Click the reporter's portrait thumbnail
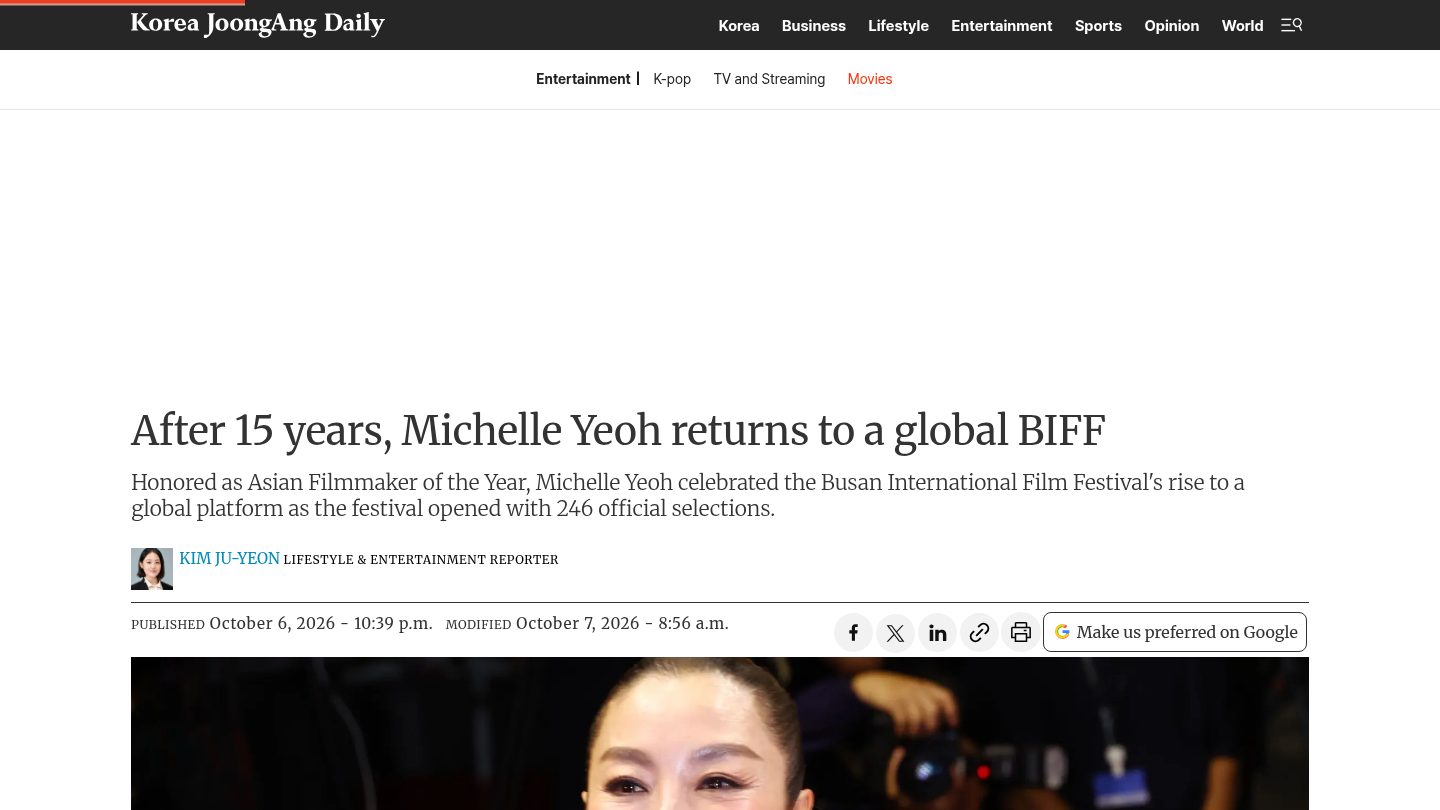This screenshot has height=810, width=1440. coord(152,569)
